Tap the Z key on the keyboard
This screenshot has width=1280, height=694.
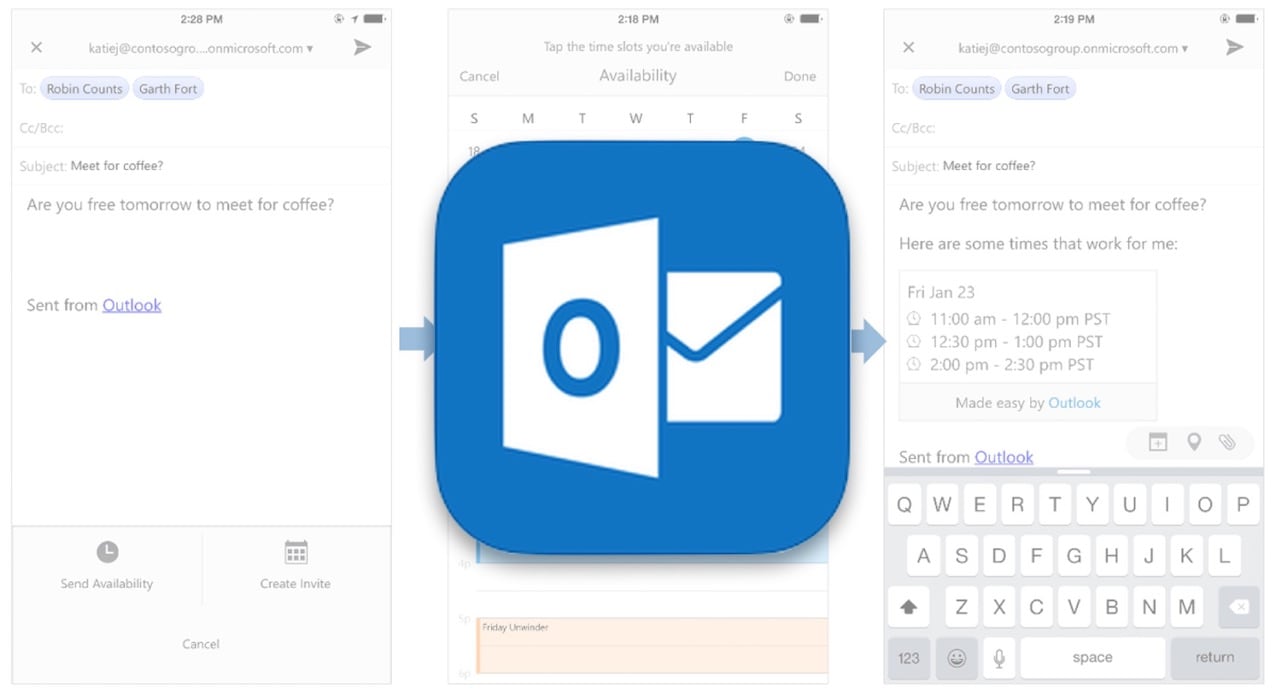(961, 607)
